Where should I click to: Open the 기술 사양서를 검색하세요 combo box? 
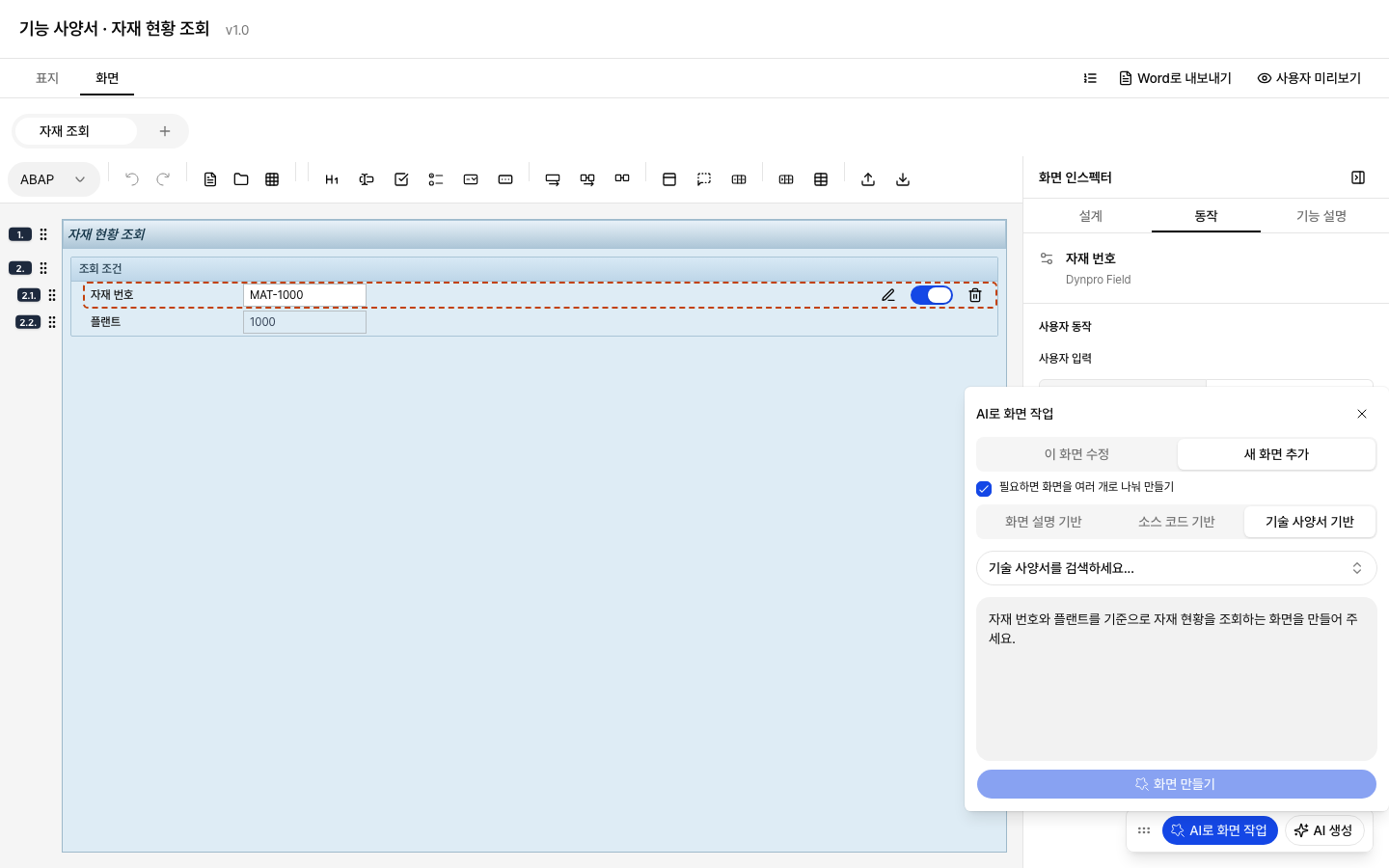pos(1177,568)
